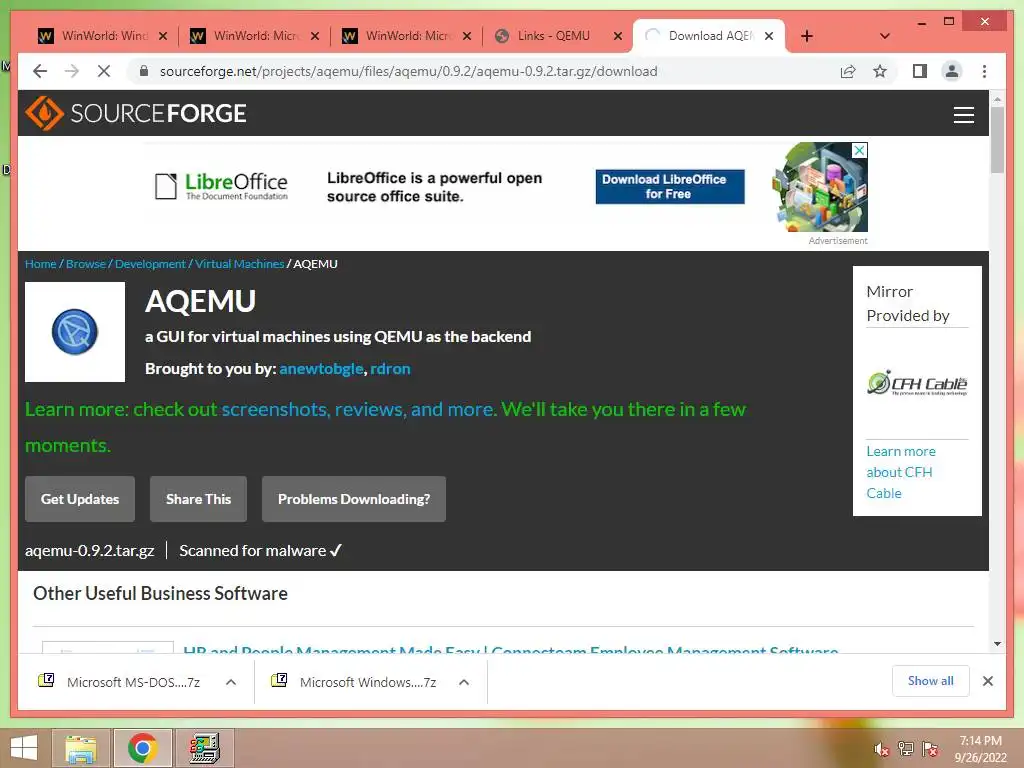Viewport: 1024px width, 768px height.
Task: Open rdron author link
Action: 391,369
